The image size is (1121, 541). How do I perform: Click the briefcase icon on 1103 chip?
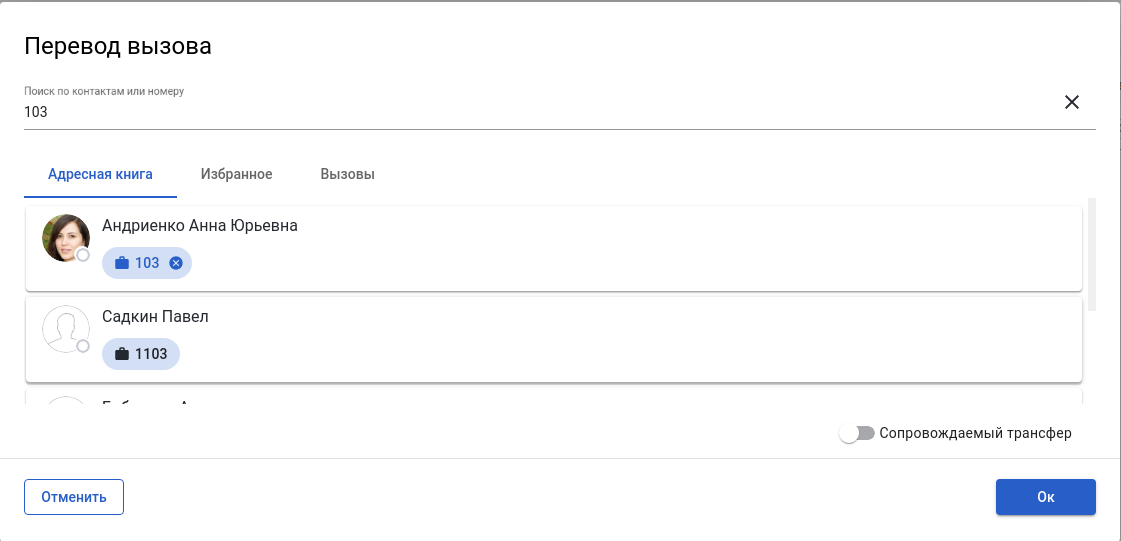tap(122, 354)
